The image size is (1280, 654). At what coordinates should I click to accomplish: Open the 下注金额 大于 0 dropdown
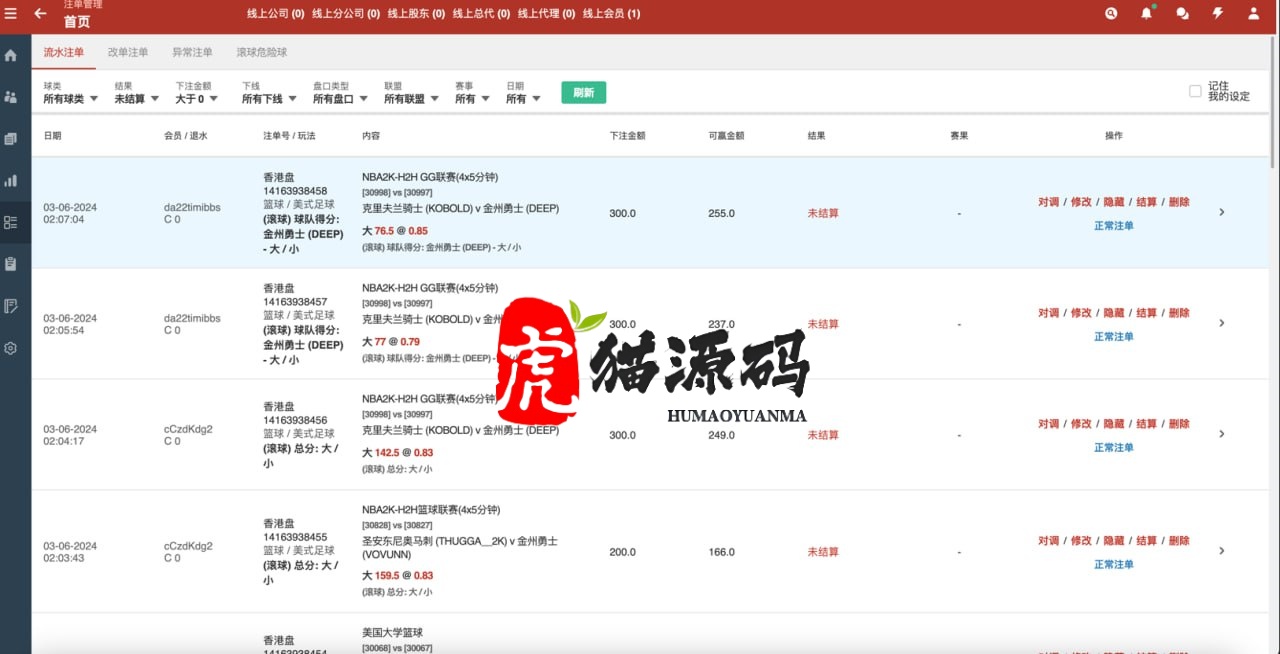[196, 93]
